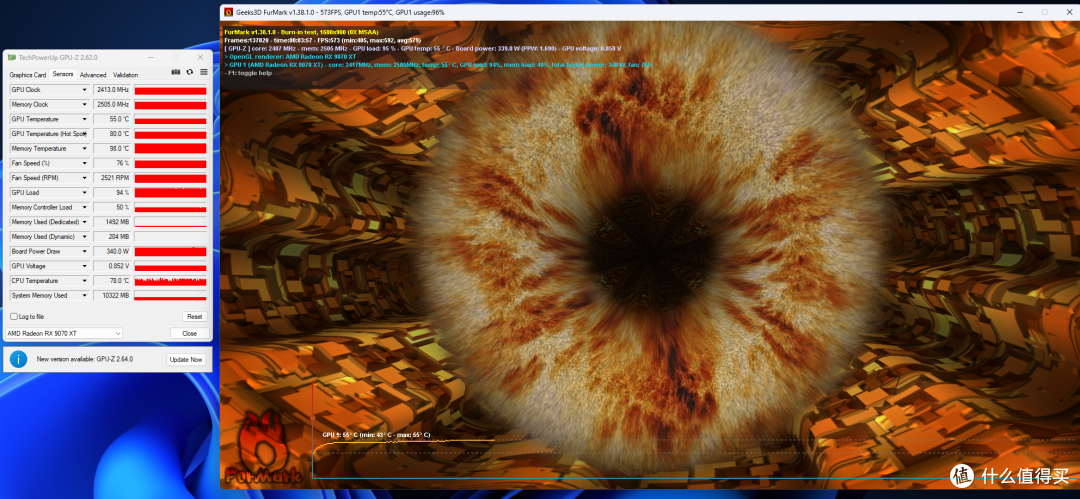1080x499 pixels.
Task: Open the Validation tab
Action: tap(125, 74)
